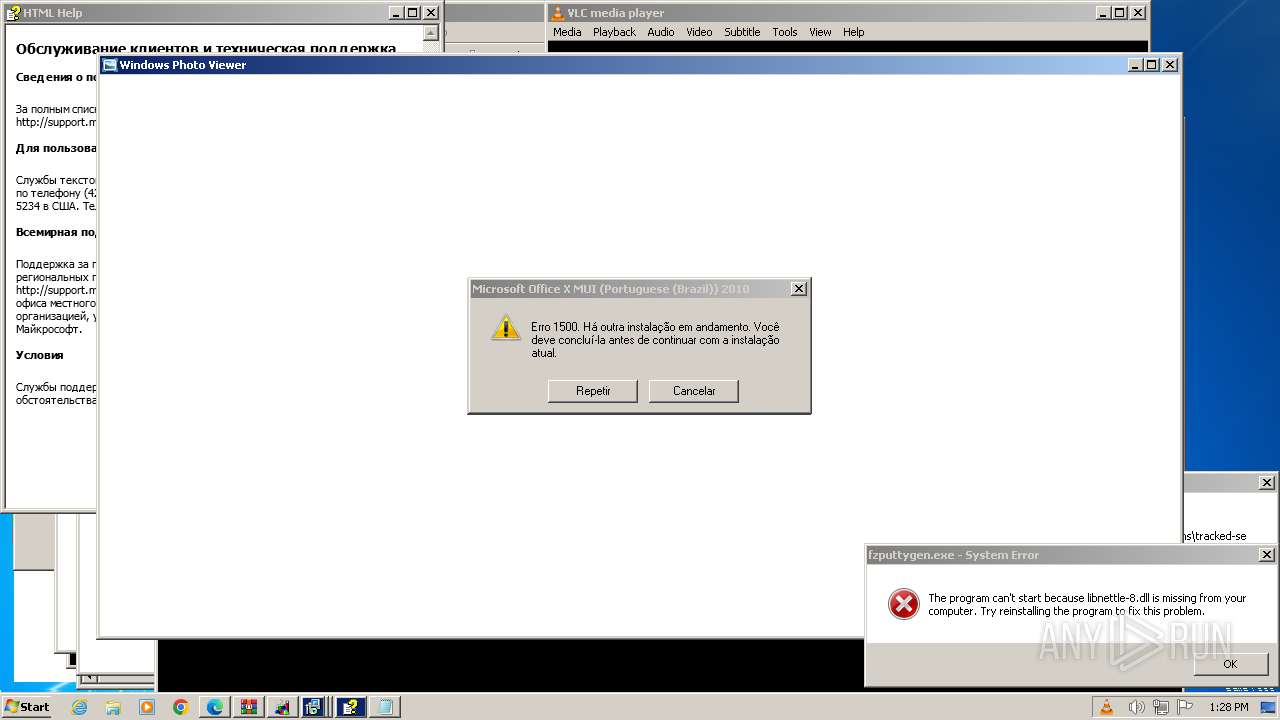Image resolution: width=1280 pixels, height=720 pixels.
Task: Minimize the Windows Photo Viewer window
Action: [1135, 65]
